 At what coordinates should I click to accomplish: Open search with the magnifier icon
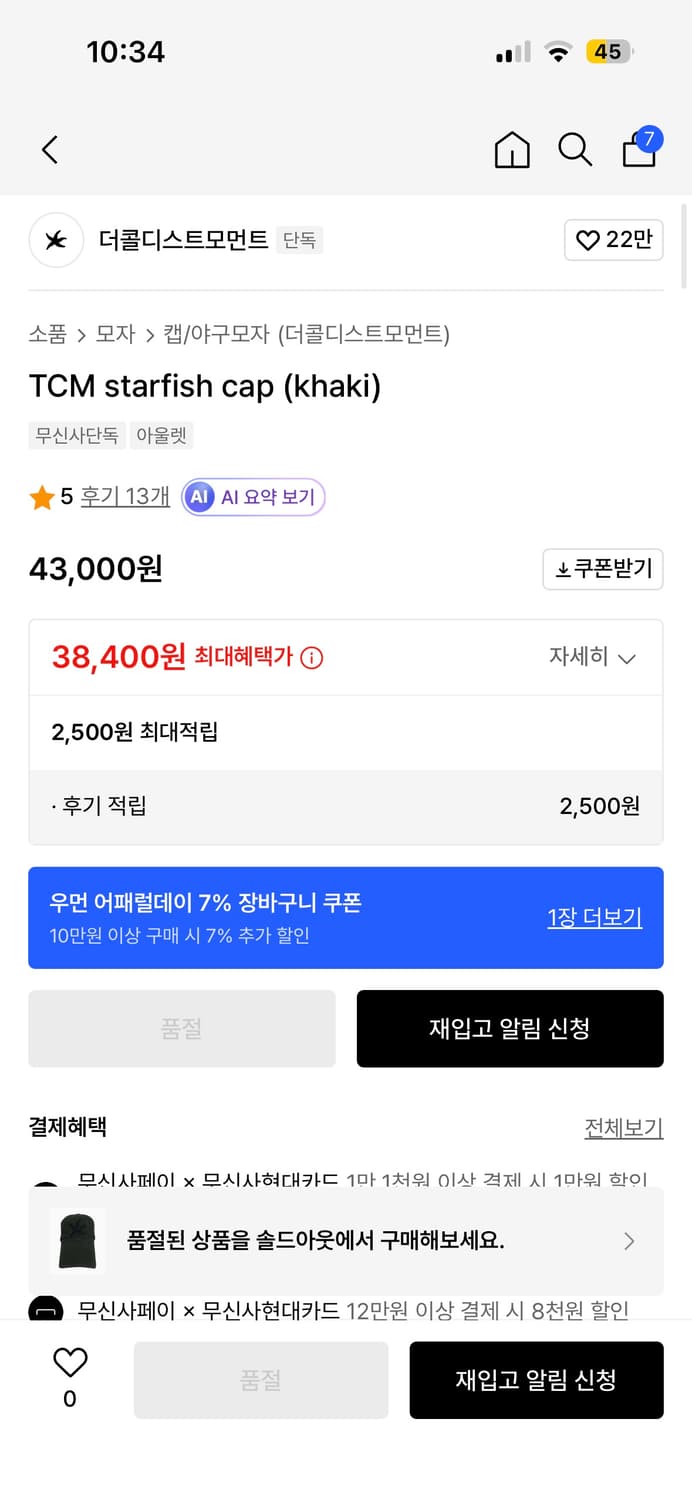(x=575, y=149)
